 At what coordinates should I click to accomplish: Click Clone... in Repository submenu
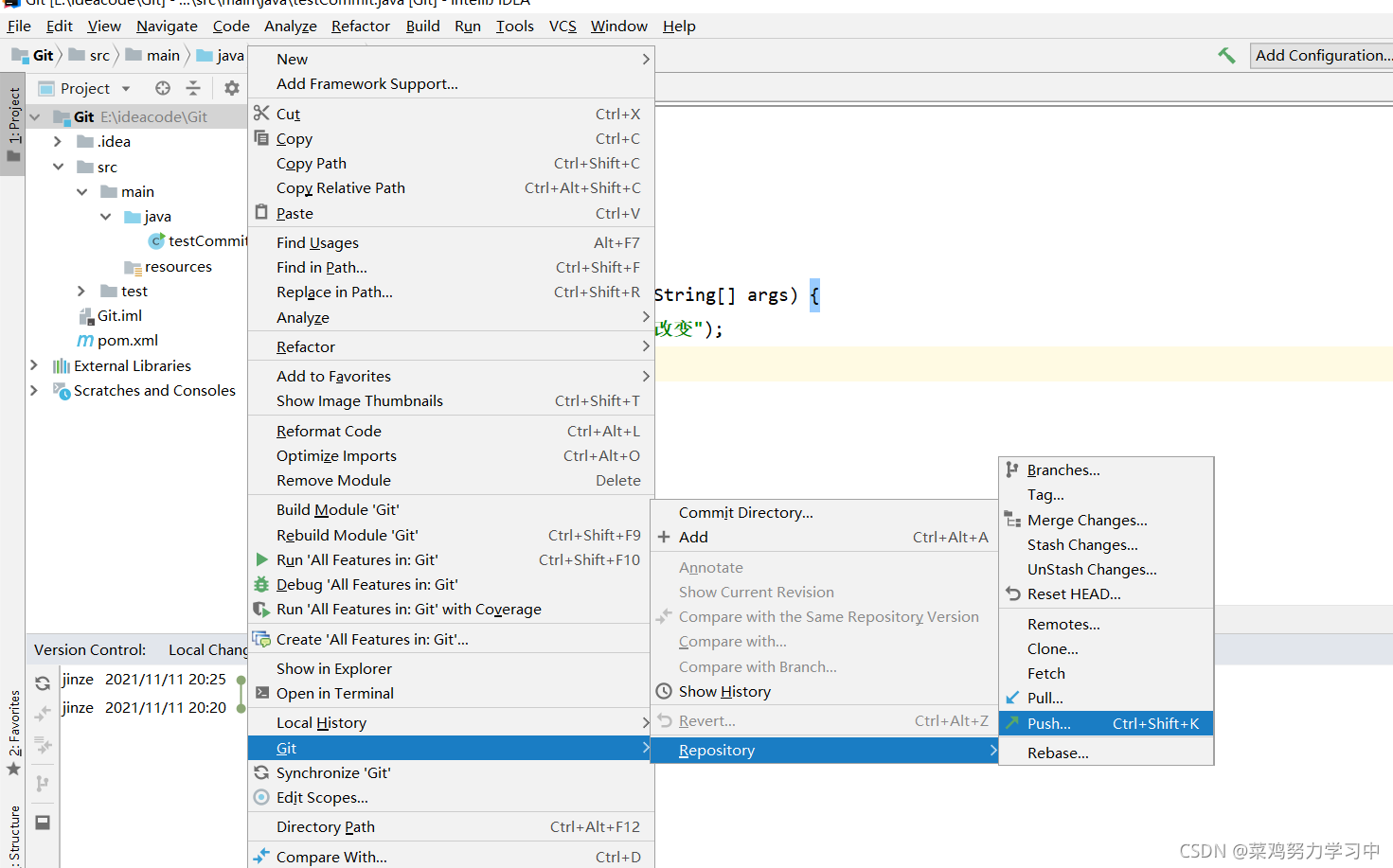click(1106, 648)
